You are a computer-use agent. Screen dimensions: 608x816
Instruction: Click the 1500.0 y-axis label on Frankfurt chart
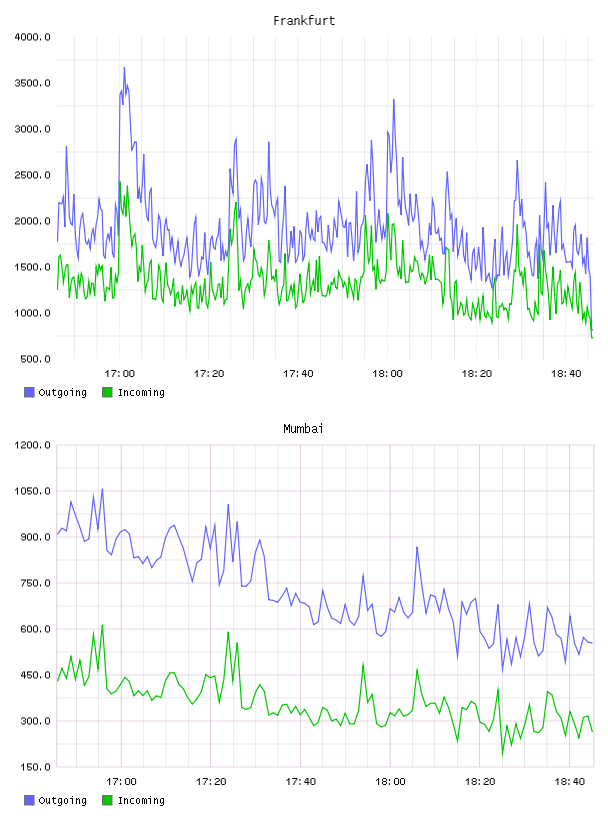[32, 267]
